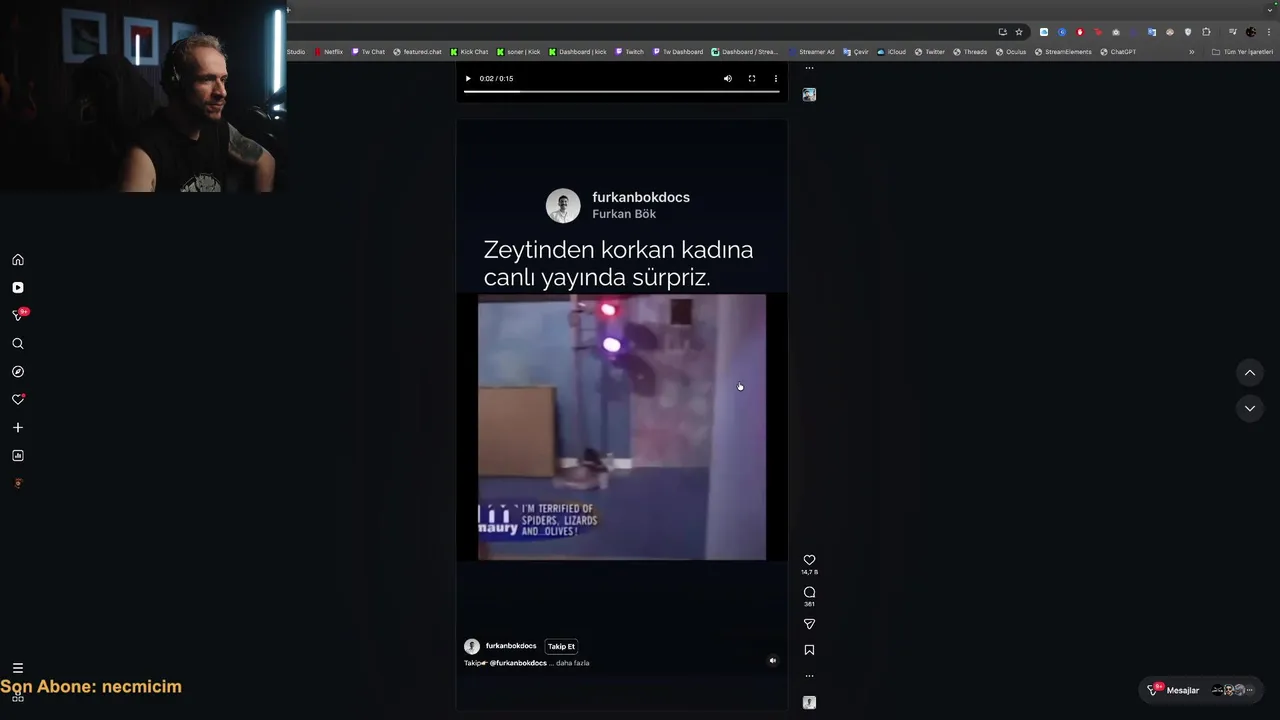Image resolution: width=1280 pixels, height=720 pixels.
Task: Open Threads bookmark
Action: [970, 52]
